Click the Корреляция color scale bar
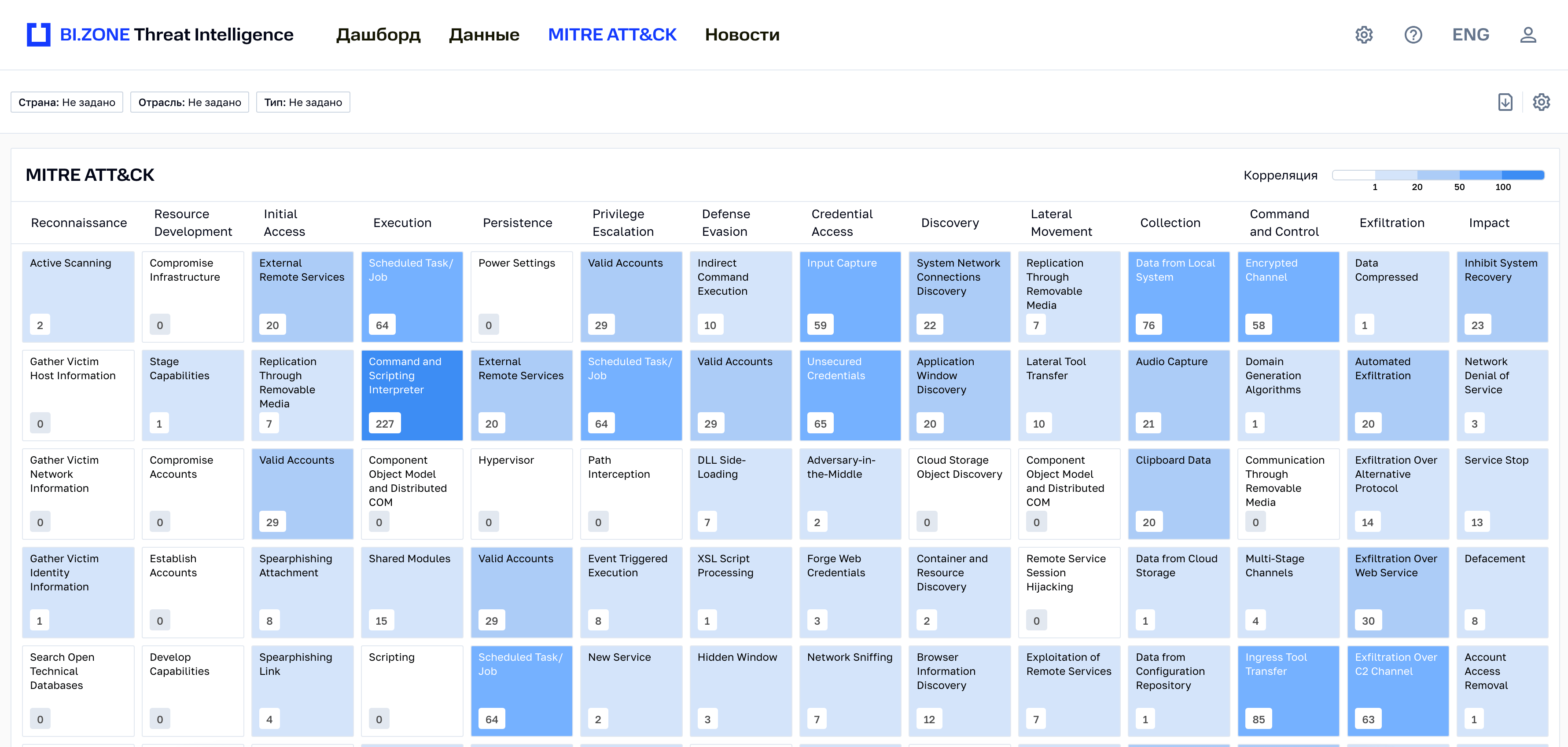This screenshot has height=747, width=1568. (x=1438, y=175)
